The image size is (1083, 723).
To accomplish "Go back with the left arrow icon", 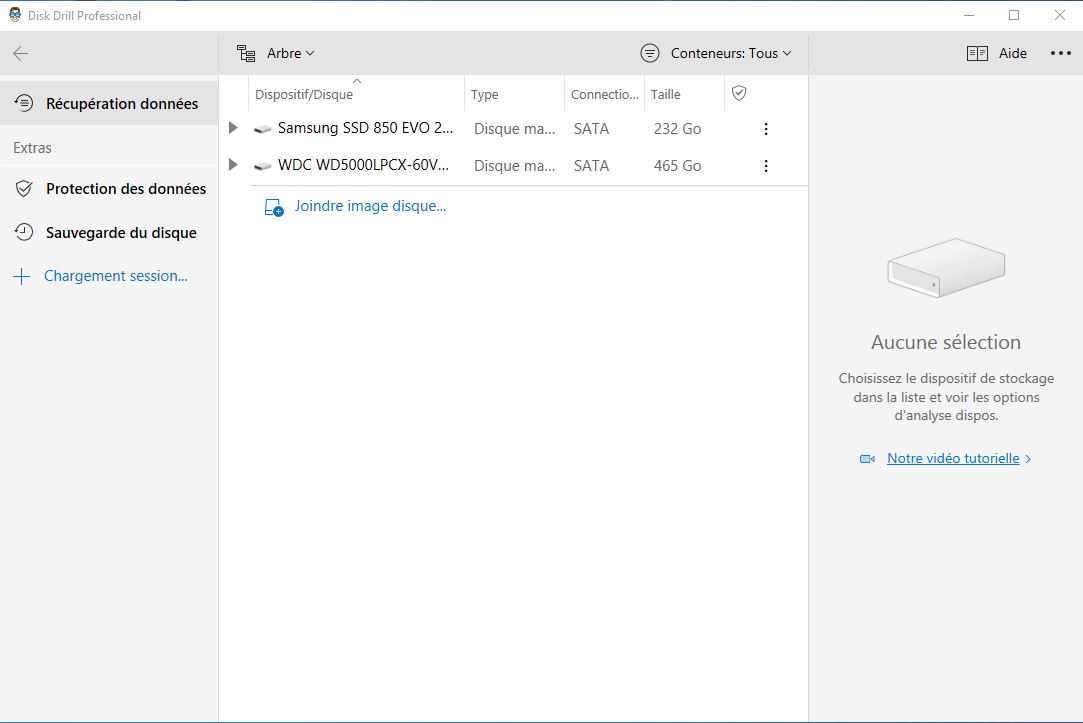I will pyautogui.click(x=21, y=53).
